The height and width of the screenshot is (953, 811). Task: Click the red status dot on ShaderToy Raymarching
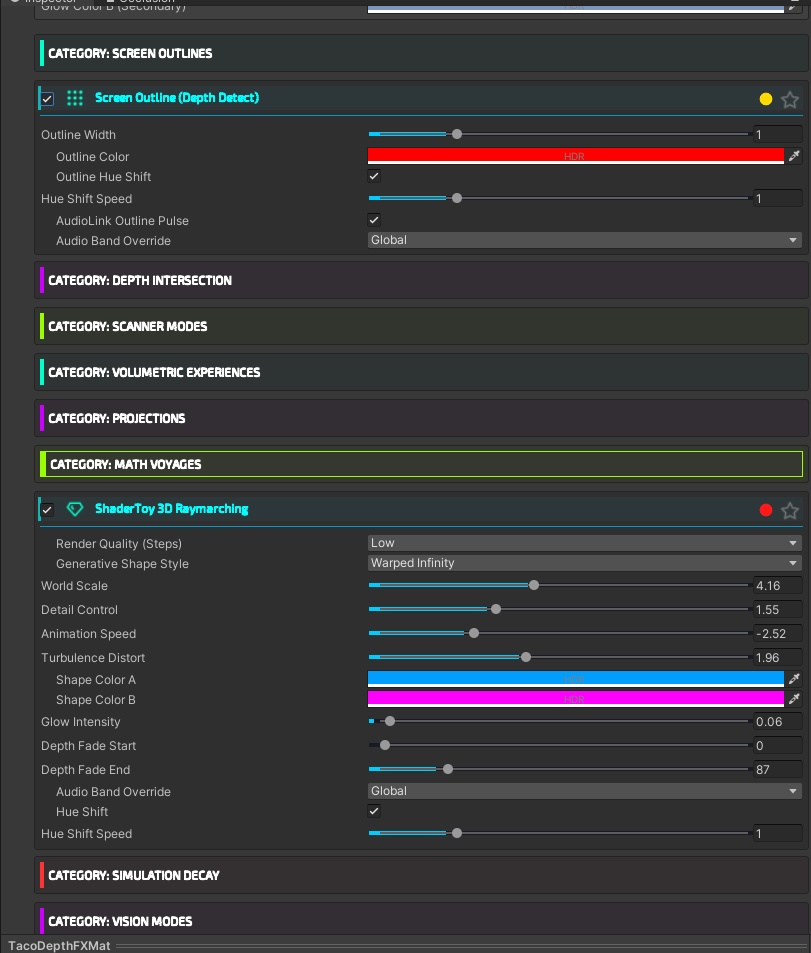[766, 510]
